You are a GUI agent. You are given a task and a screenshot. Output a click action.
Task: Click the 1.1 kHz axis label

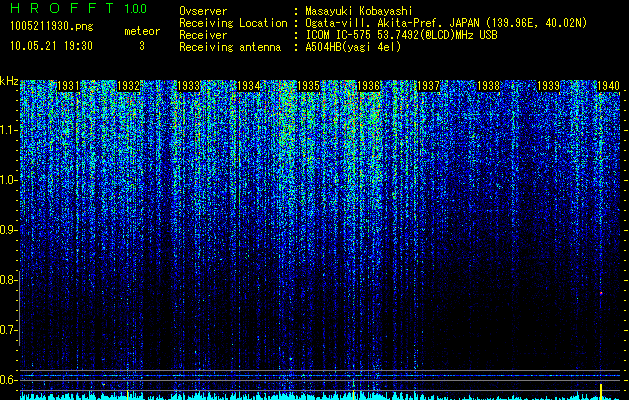click(7, 130)
